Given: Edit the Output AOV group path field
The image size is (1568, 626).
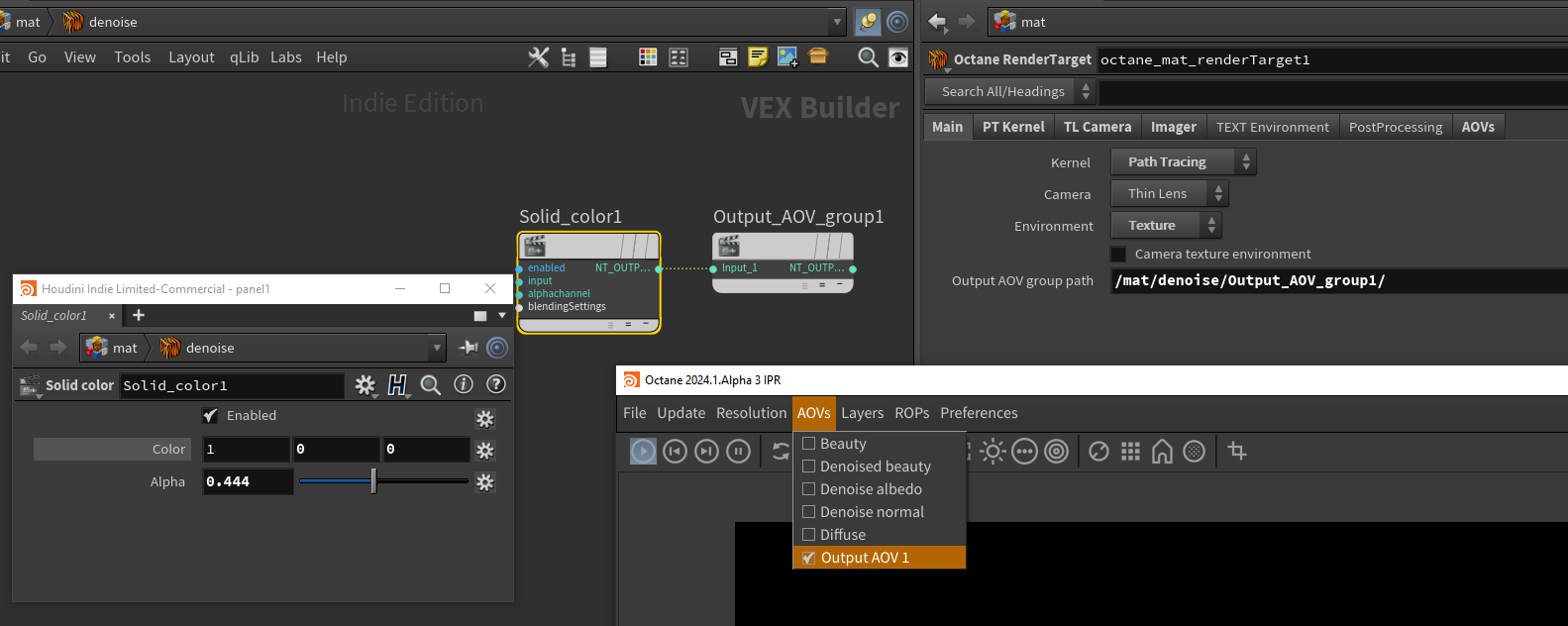Looking at the screenshot, I should [x=1338, y=280].
